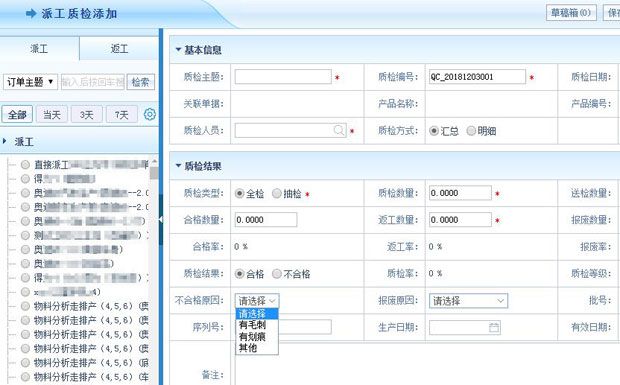
Task: Click the 生产日期 input field
Action: 465,327
